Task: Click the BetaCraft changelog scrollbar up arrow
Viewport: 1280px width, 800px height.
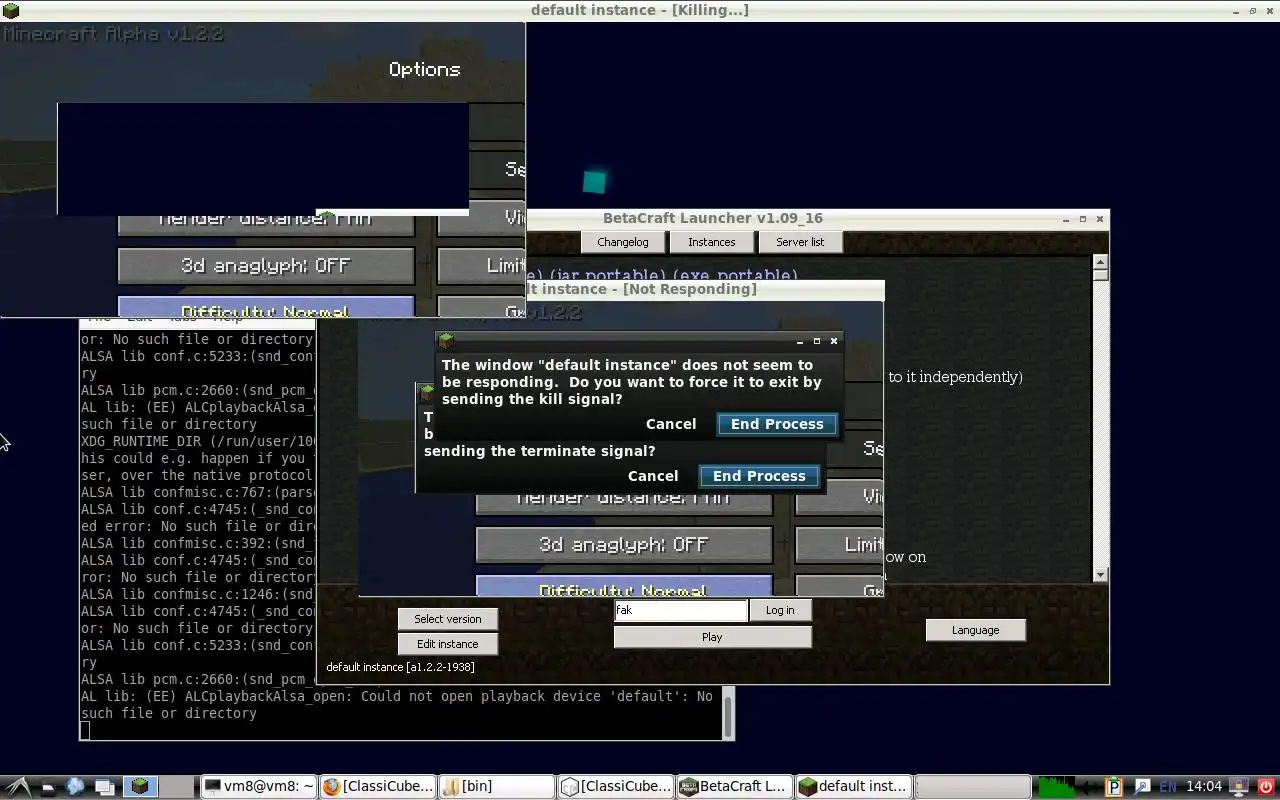Action: [x=1100, y=263]
